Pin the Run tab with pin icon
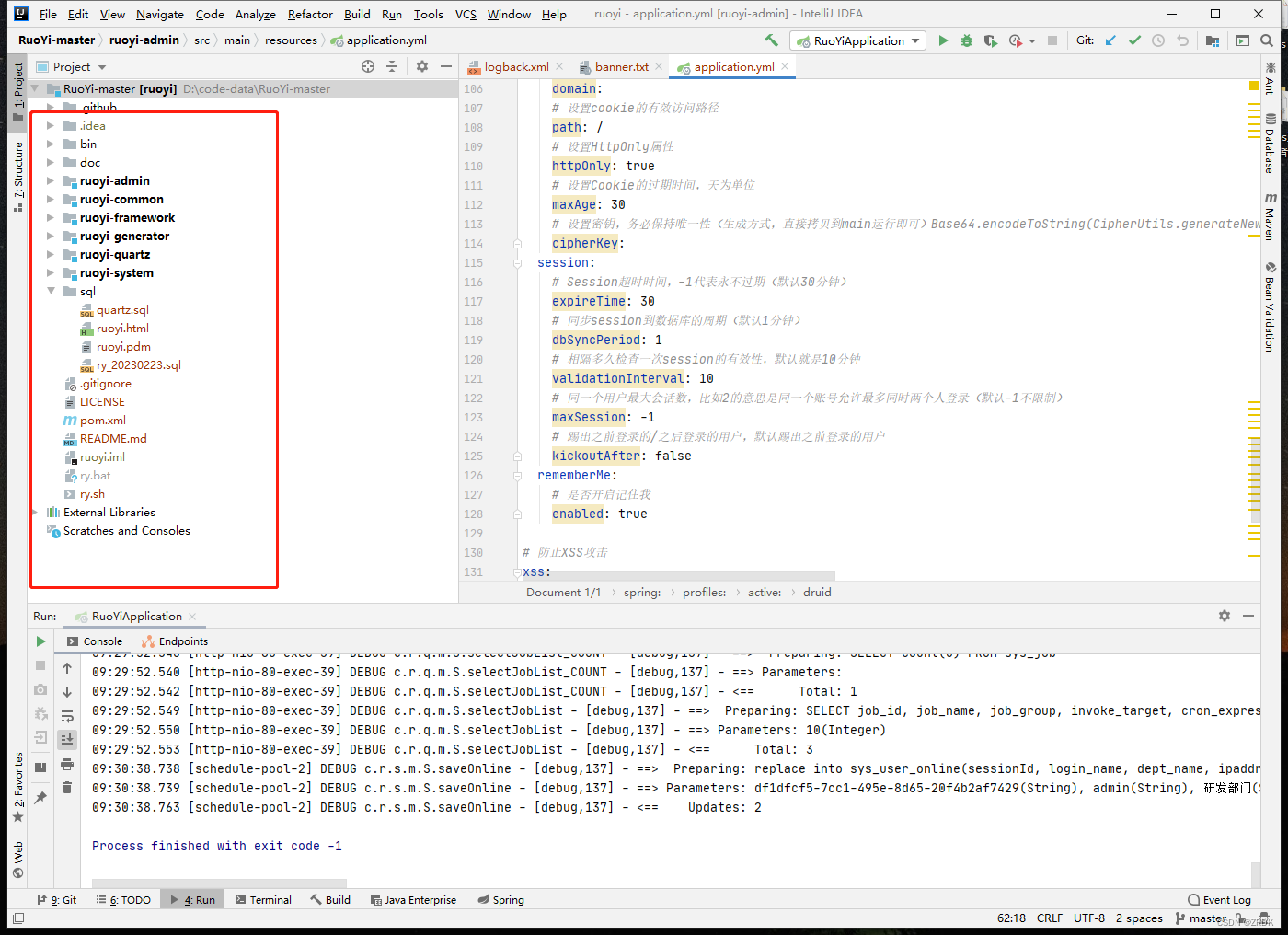 pyautogui.click(x=40, y=798)
